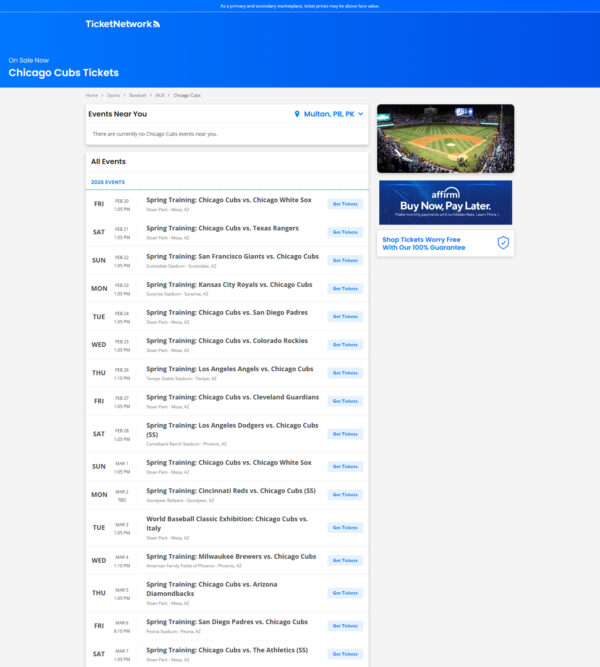Open Spring Training: Chicago Cubs vs. Texas Rangers
Screen dimensions: 600x667
[x=223, y=228]
